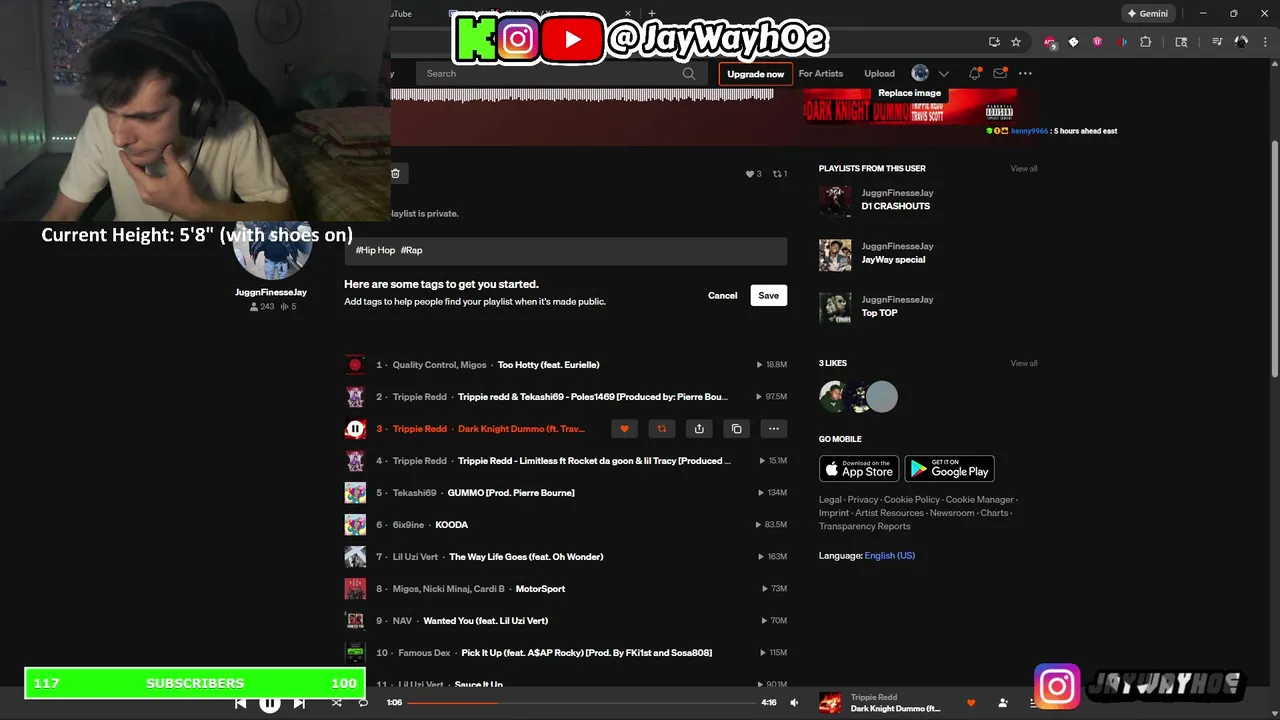Select MotorSport track row
The image size is (1280, 720).
[x=566, y=589]
